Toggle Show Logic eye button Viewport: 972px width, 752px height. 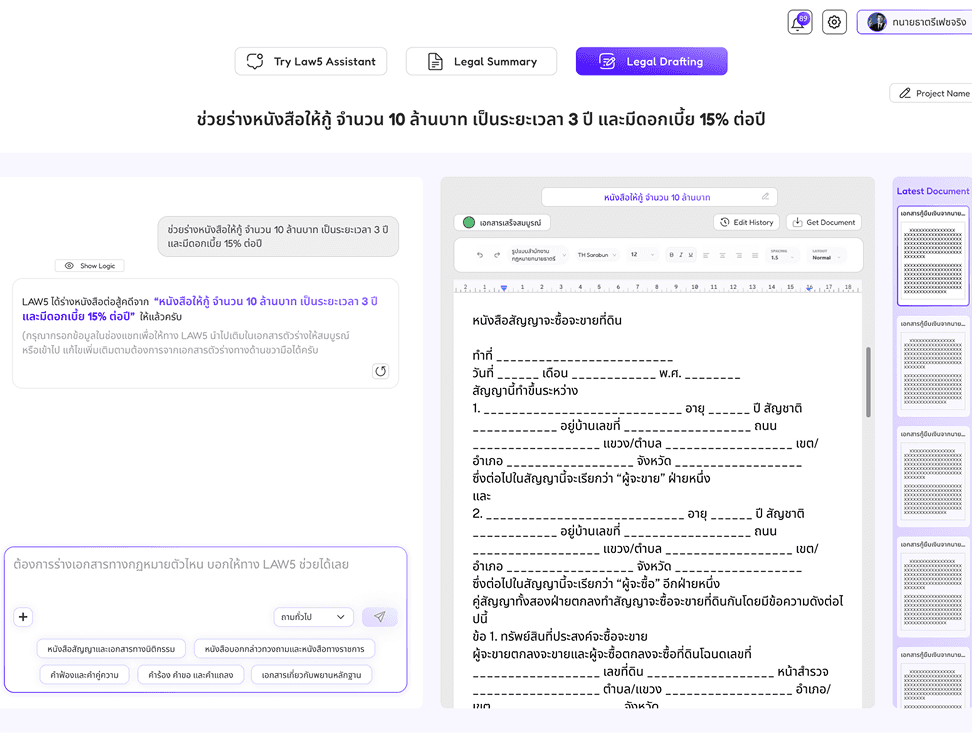[90, 265]
